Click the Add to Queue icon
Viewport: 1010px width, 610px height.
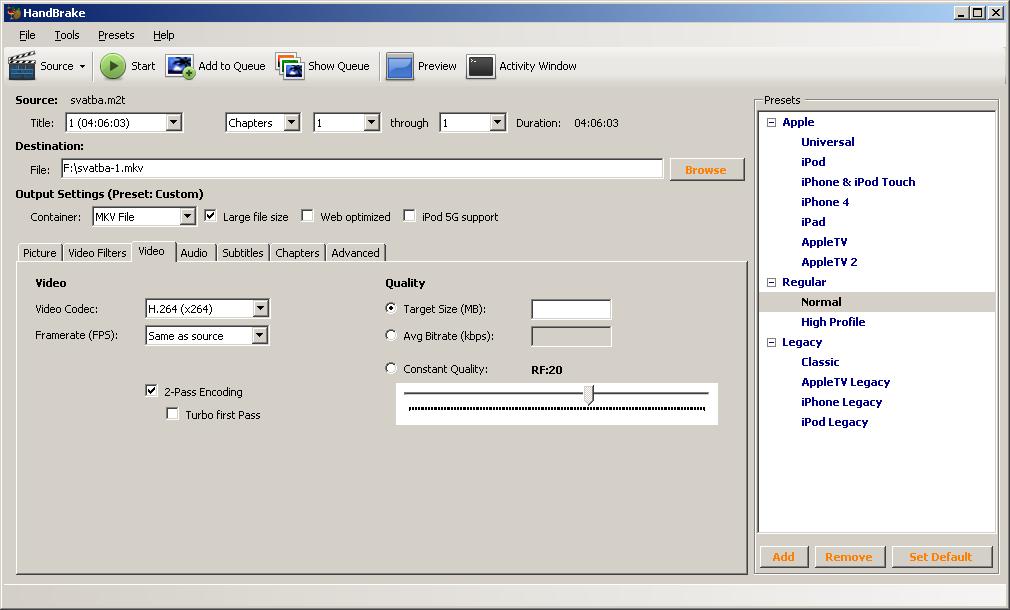[x=180, y=66]
